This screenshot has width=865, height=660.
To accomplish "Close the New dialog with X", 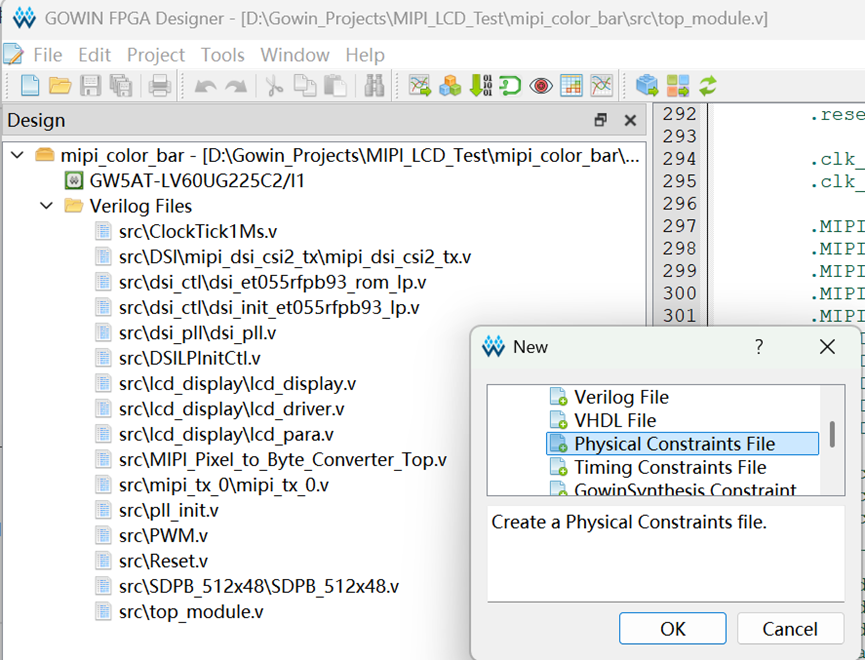I will click(827, 347).
